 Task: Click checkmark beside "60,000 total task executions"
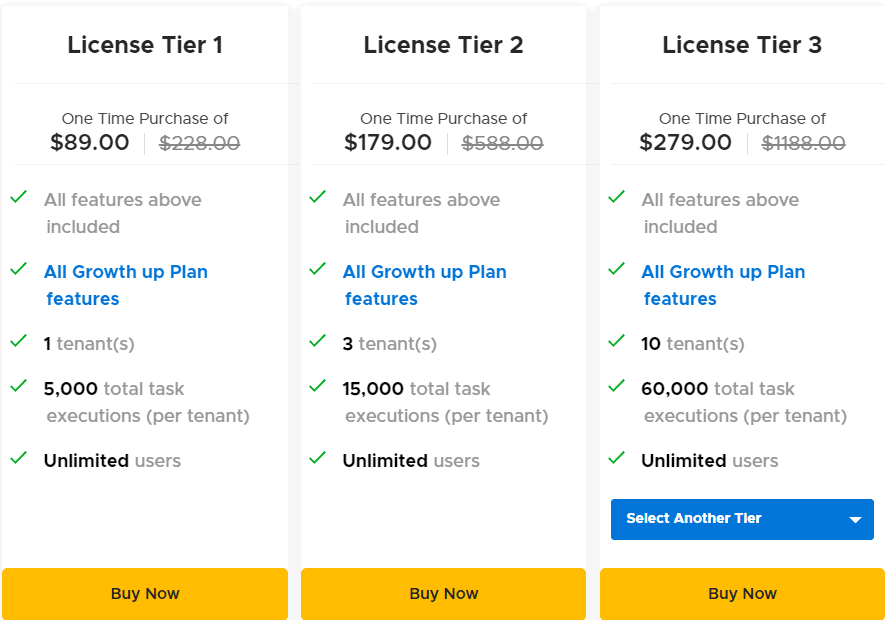(616, 388)
